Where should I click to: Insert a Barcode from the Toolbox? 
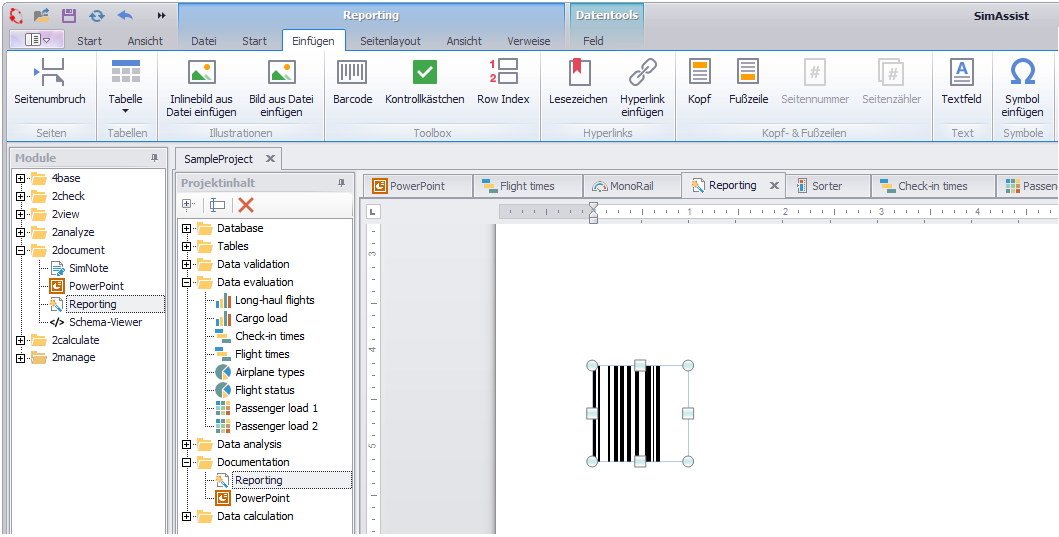point(353,82)
